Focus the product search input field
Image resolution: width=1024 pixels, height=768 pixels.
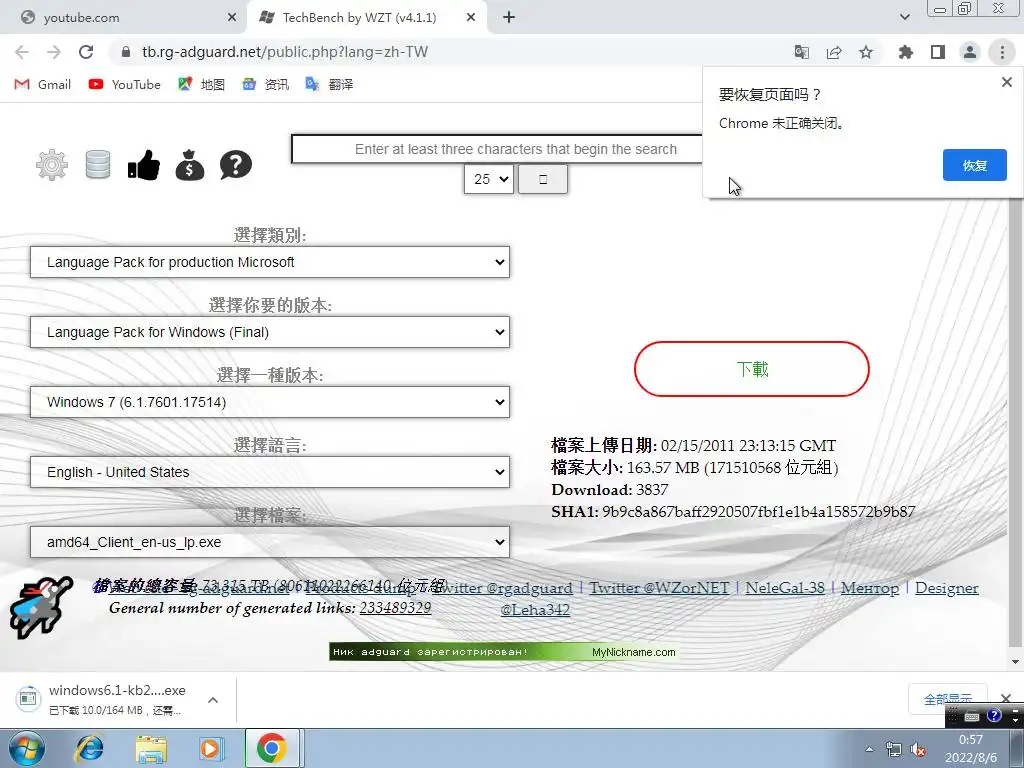coord(498,149)
